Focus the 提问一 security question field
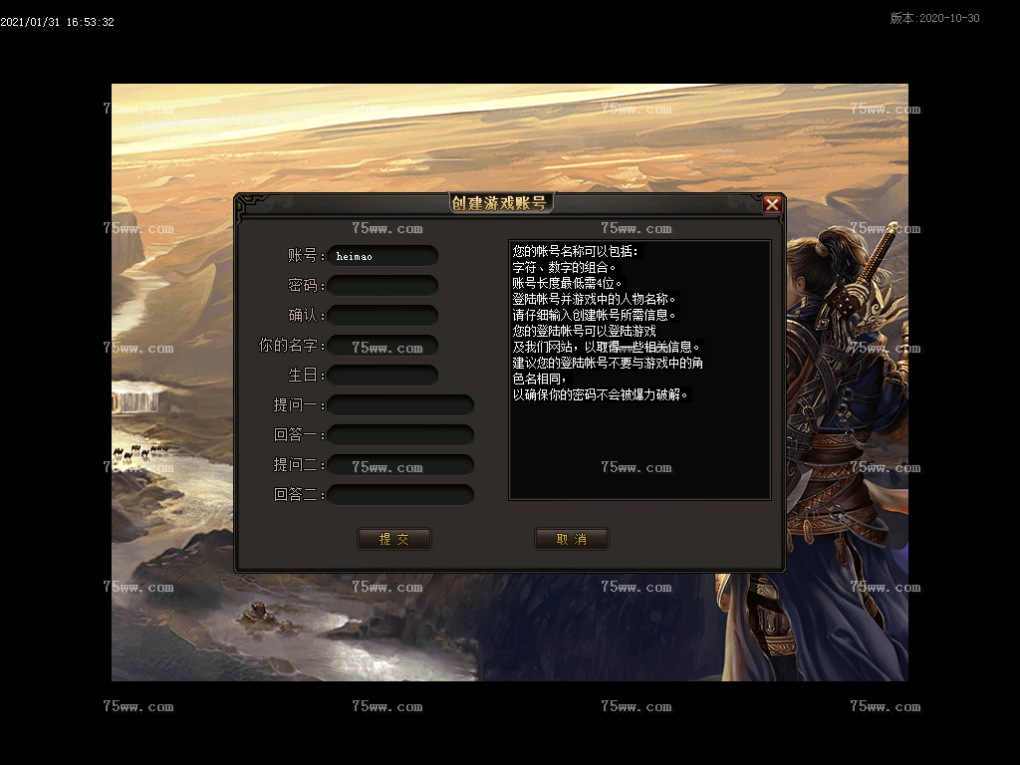1020x765 pixels. tap(400, 405)
